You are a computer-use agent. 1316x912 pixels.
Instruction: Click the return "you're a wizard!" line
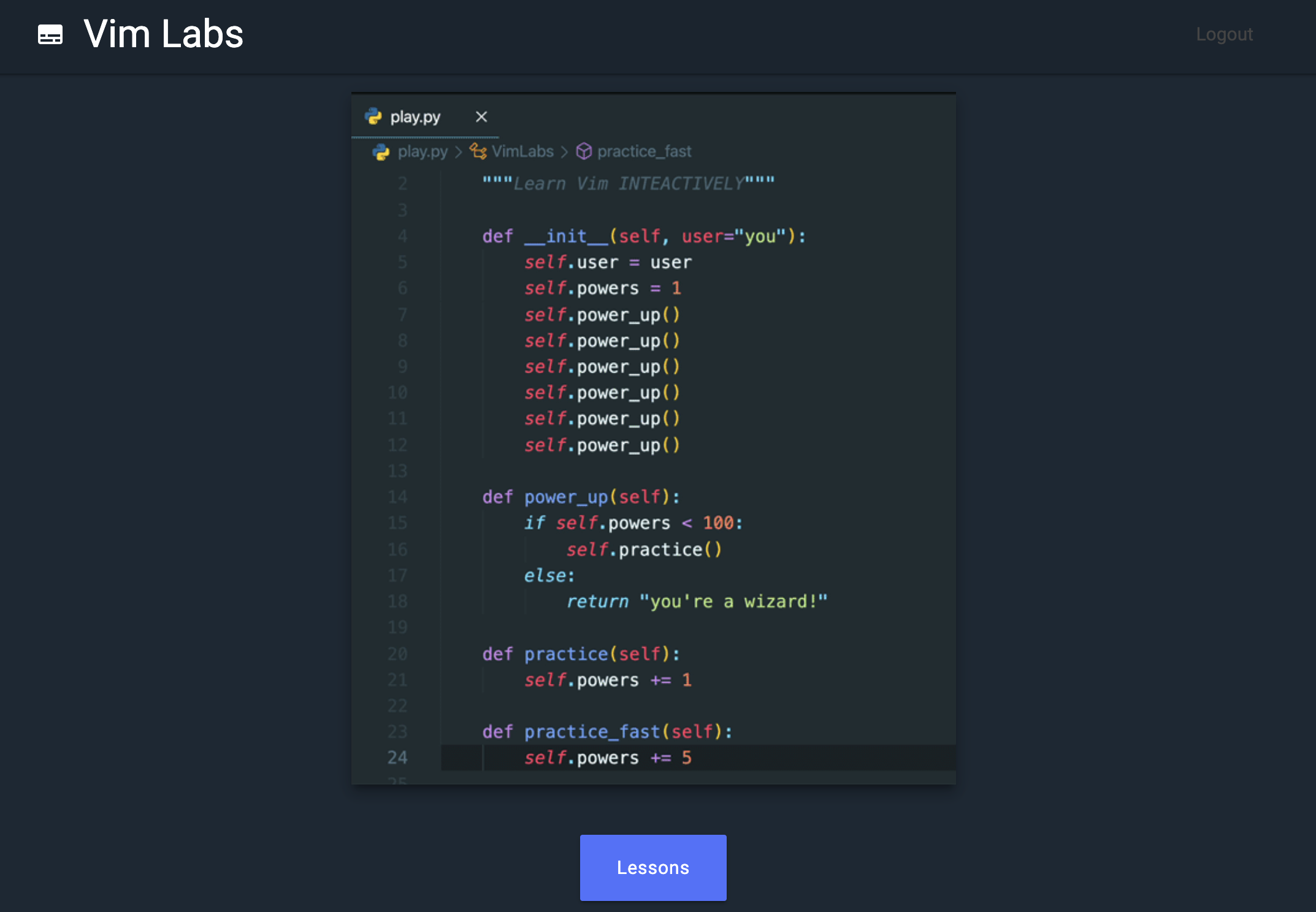pyautogui.click(x=697, y=601)
